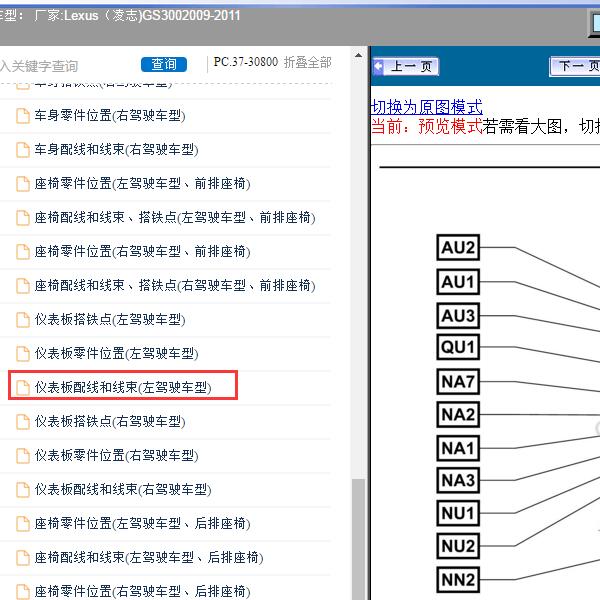Click the NA2 connector box in diagram
This screenshot has height=600, width=600.
coord(458,414)
